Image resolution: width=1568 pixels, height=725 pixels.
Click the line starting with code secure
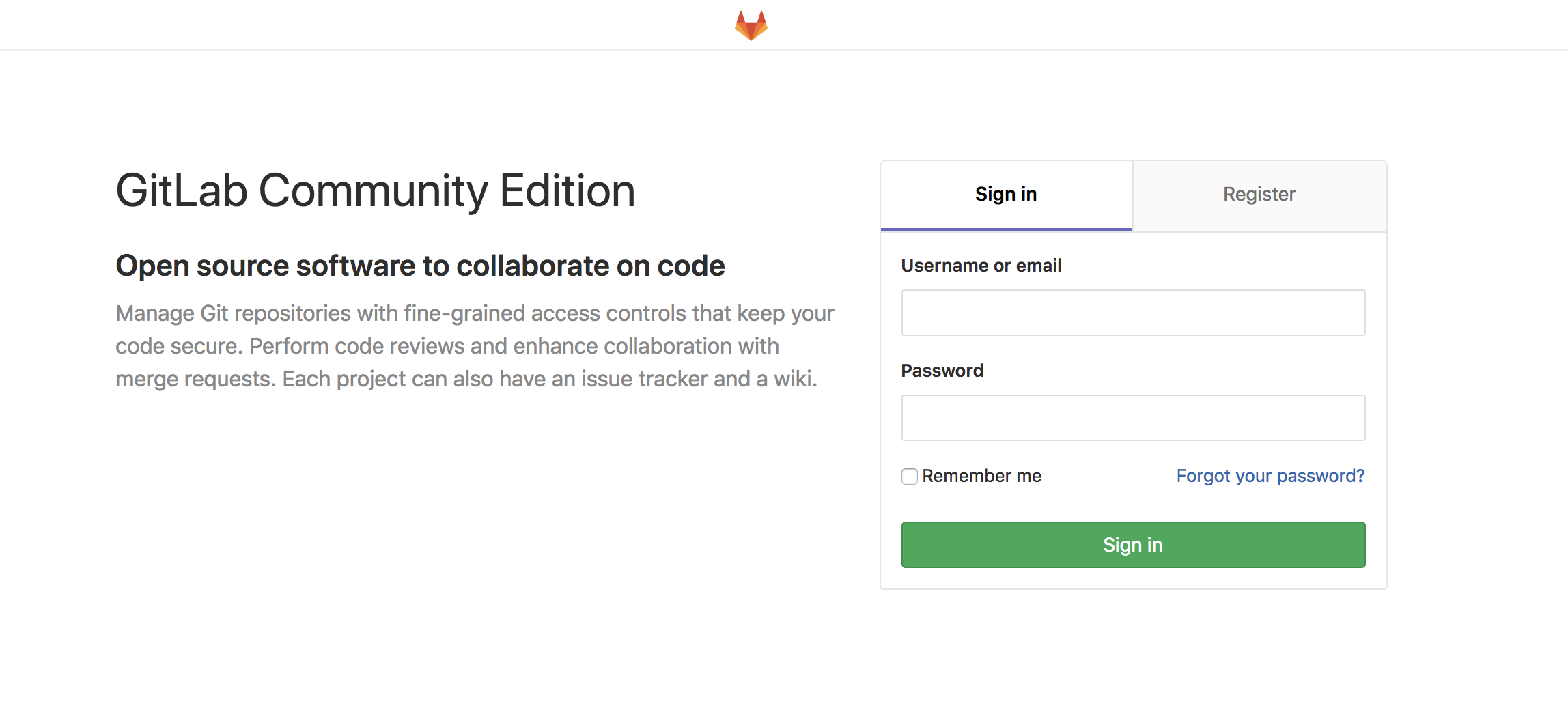click(447, 346)
